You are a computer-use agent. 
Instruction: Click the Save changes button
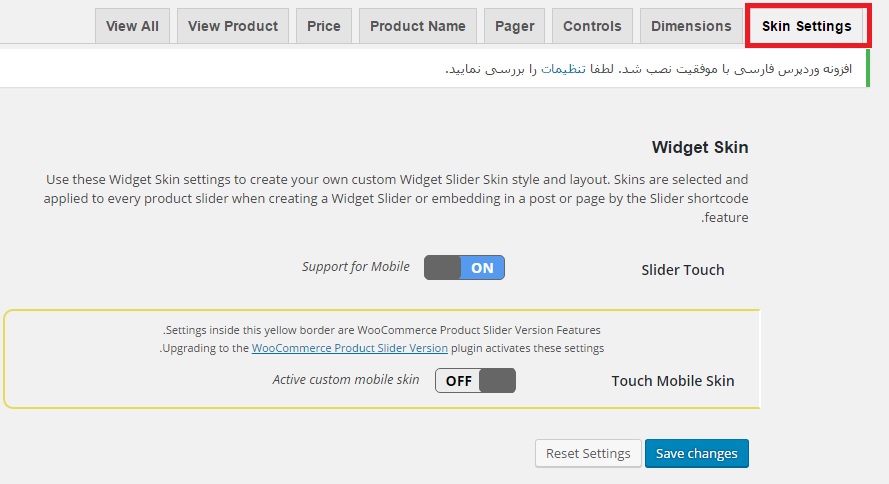pos(697,453)
